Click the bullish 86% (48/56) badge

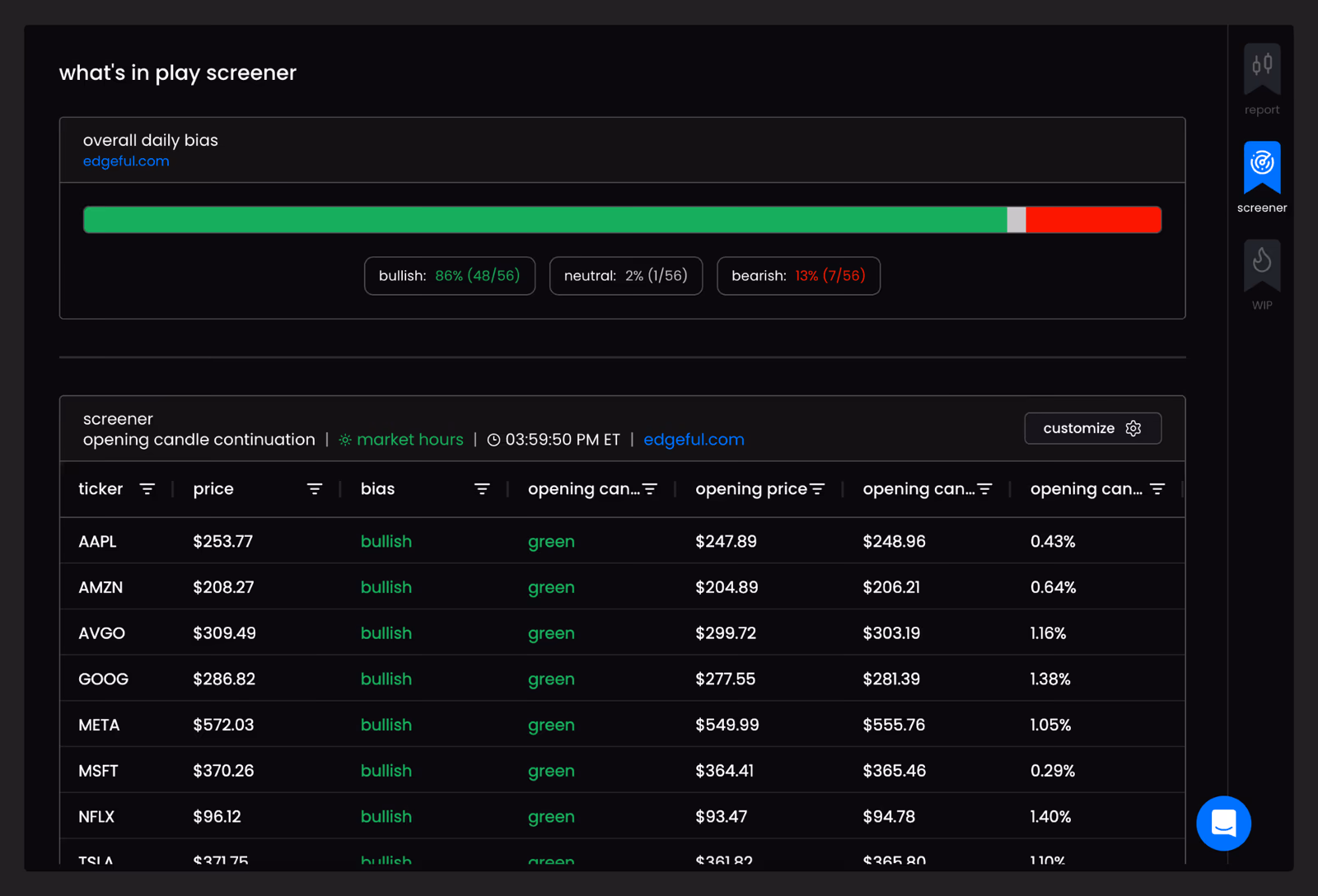(450, 276)
